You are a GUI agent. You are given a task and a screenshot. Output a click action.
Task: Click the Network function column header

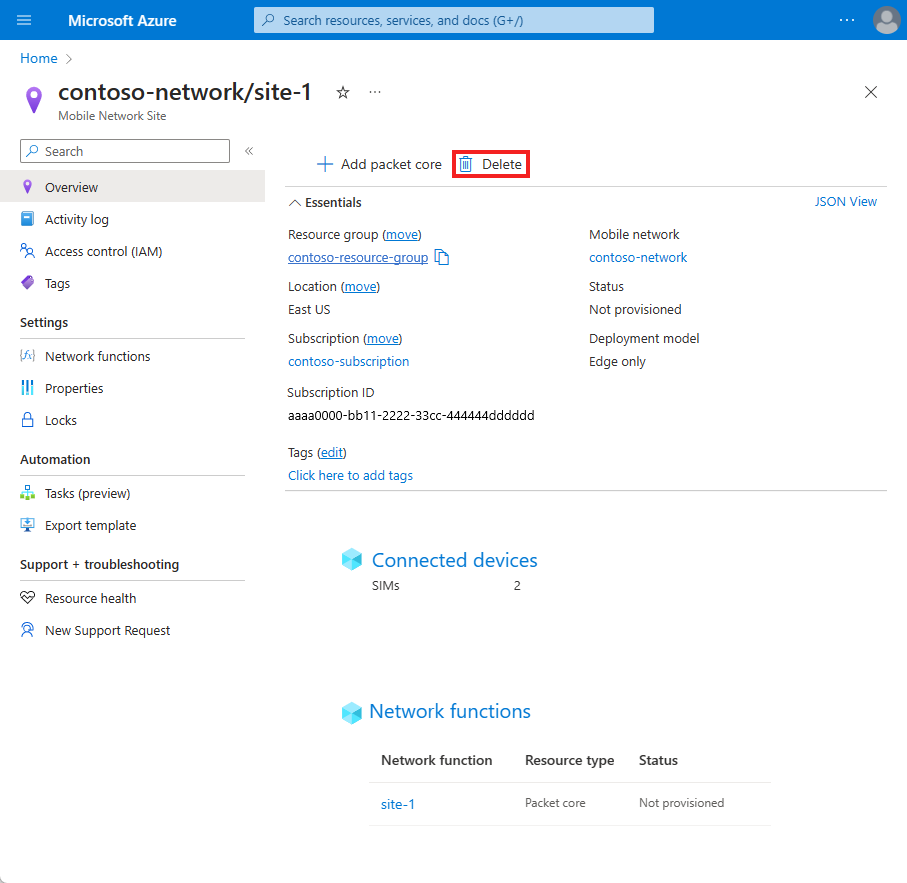[x=437, y=760]
